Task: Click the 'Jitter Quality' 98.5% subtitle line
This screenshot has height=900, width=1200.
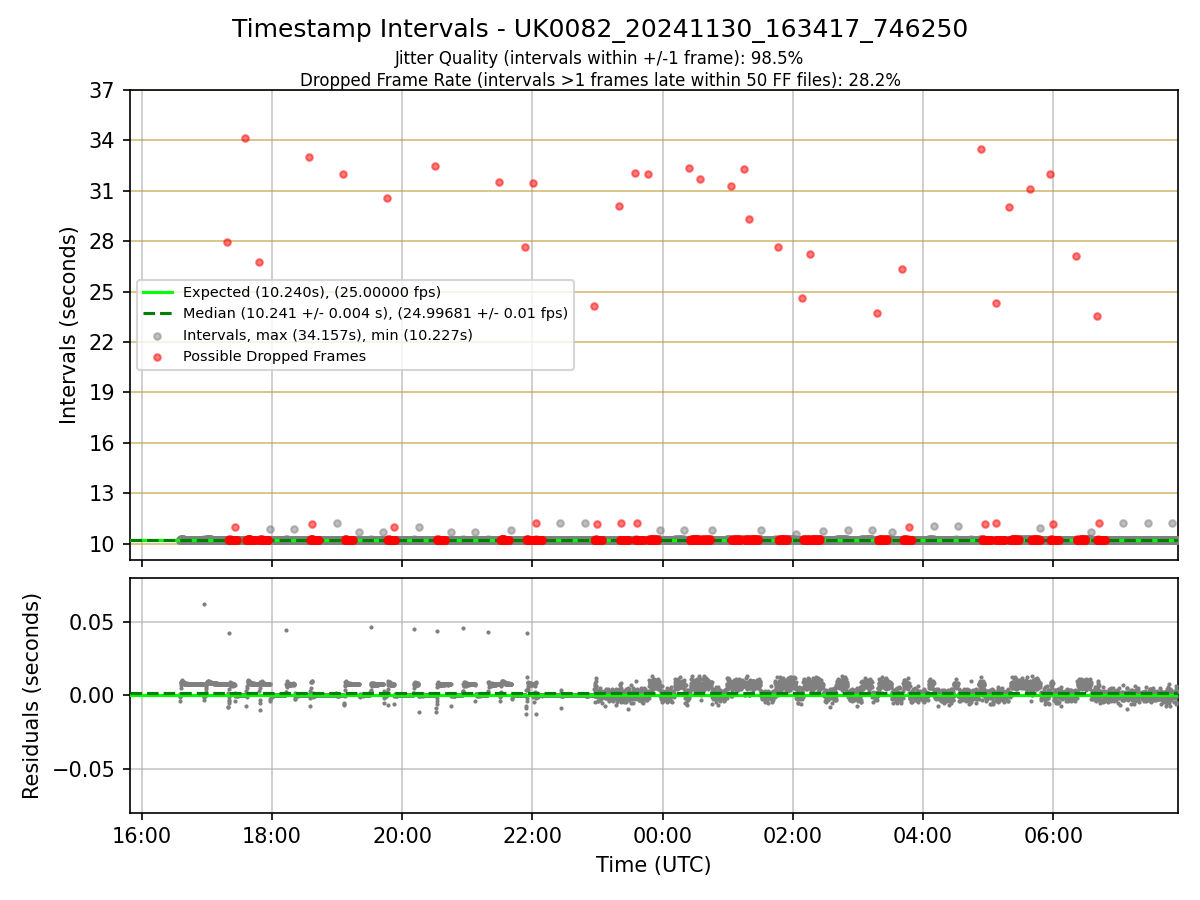Action: 599,58
